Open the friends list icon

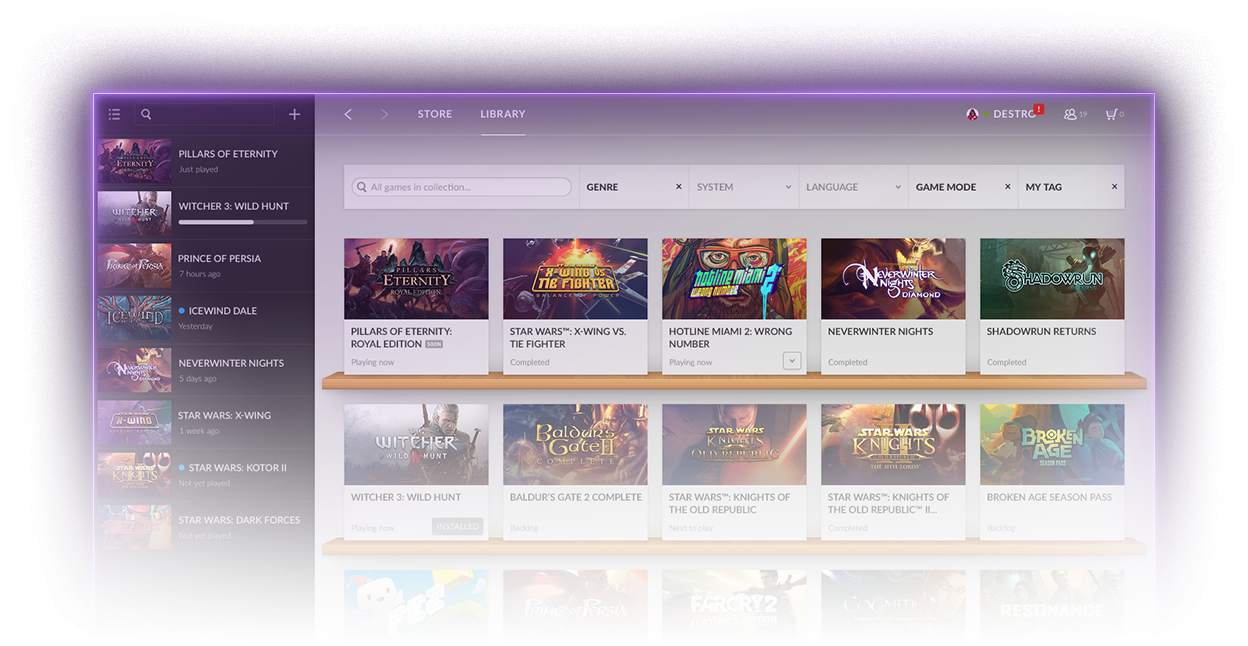pos(1072,114)
